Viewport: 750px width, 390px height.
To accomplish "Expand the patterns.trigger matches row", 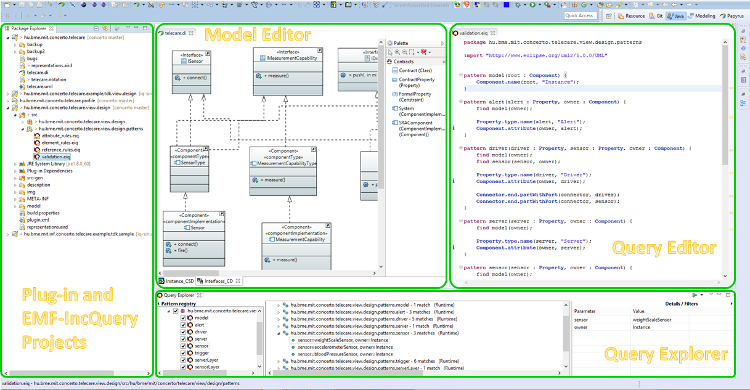I will [279, 361].
